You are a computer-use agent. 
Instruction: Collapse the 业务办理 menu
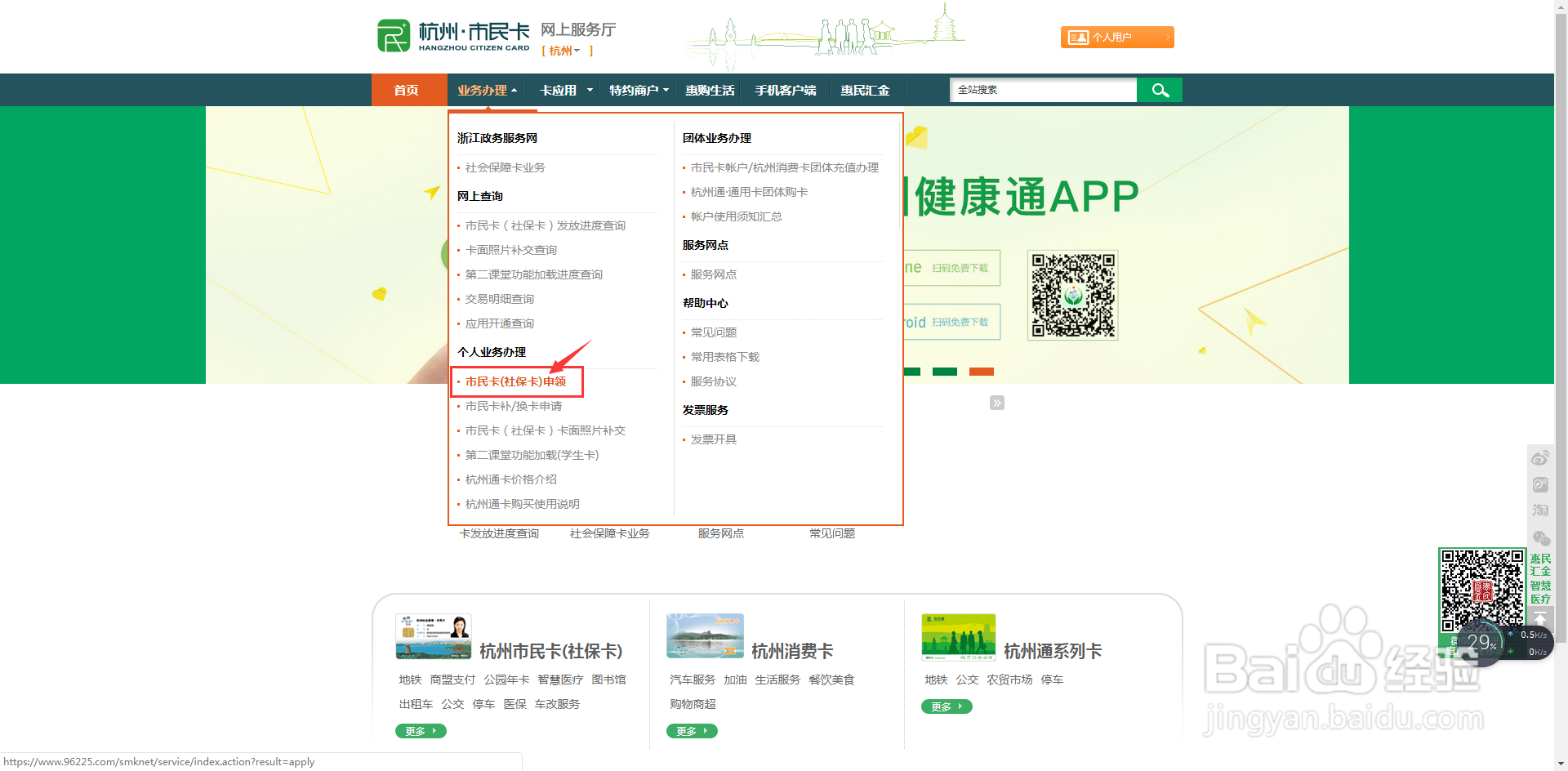(488, 91)
